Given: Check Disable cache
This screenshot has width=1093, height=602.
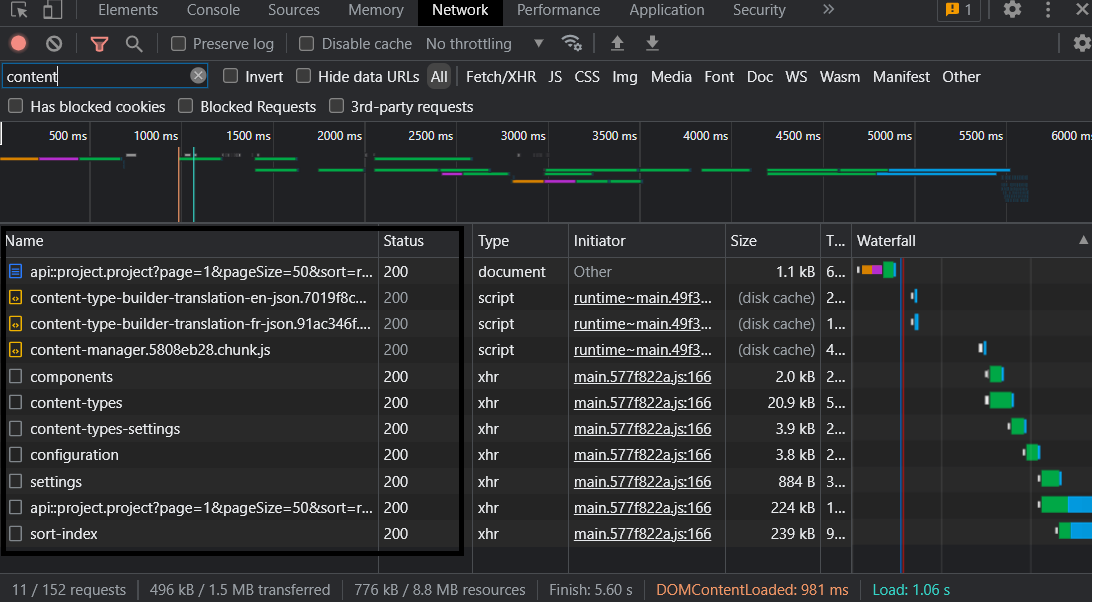Looking at the screenshot, I should coord(306,44).
